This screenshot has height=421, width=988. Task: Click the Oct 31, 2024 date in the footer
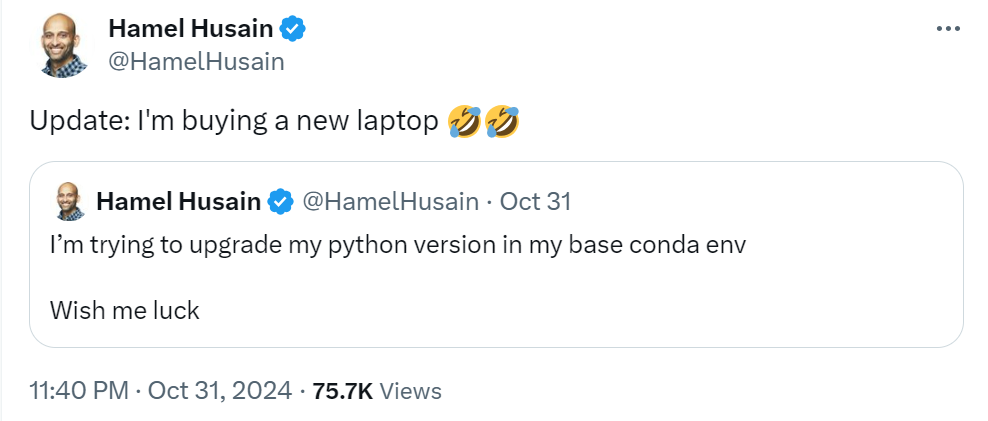click(220, 391)
